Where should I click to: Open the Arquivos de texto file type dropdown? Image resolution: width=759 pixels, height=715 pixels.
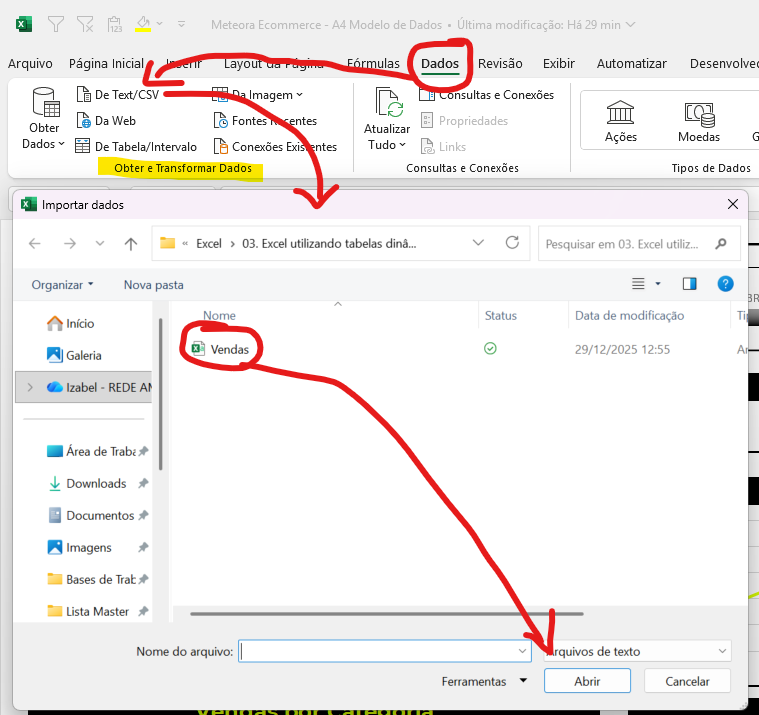click(x=638, y=651)
